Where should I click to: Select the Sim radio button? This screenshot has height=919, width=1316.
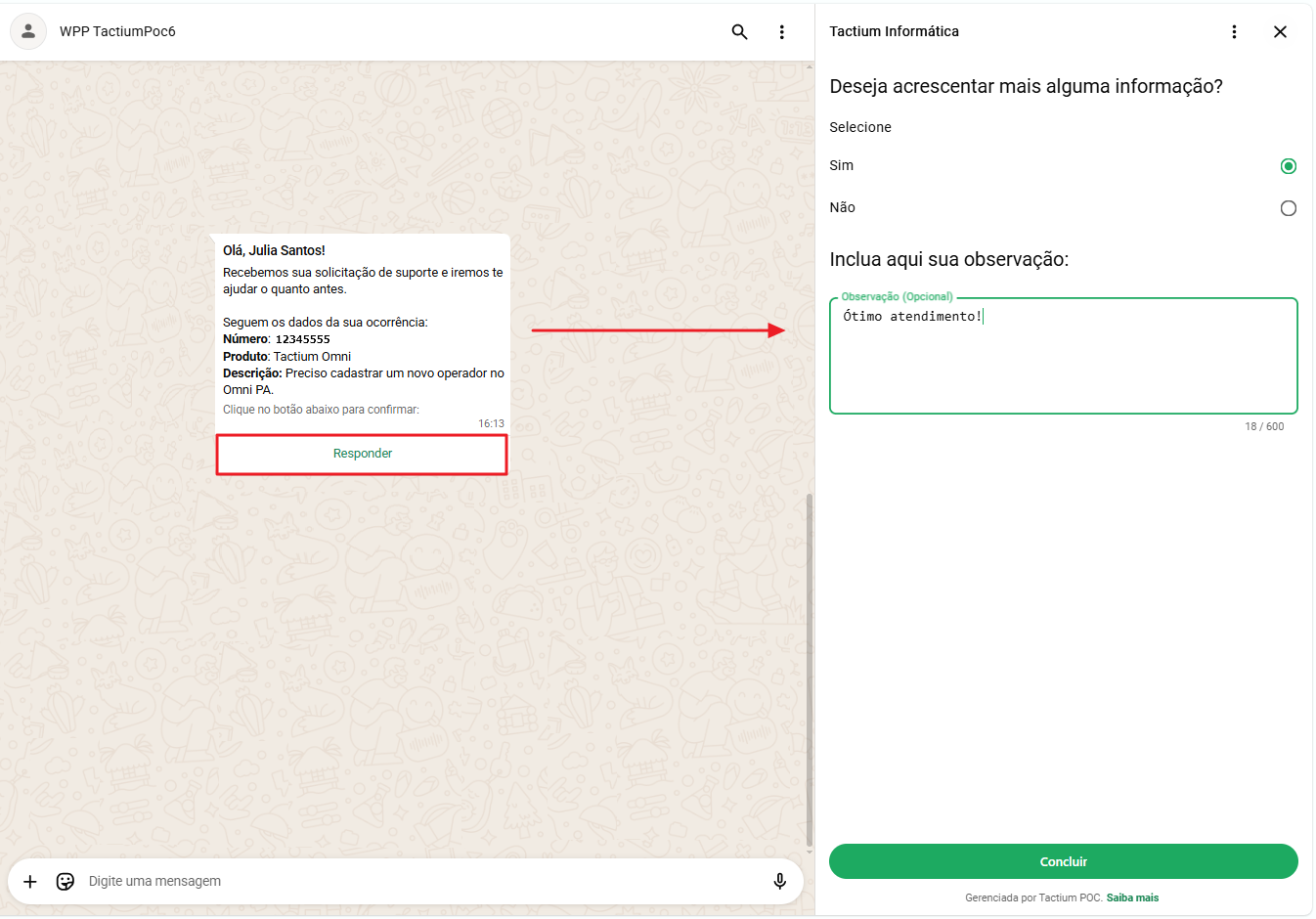(x=1288, y=166)
